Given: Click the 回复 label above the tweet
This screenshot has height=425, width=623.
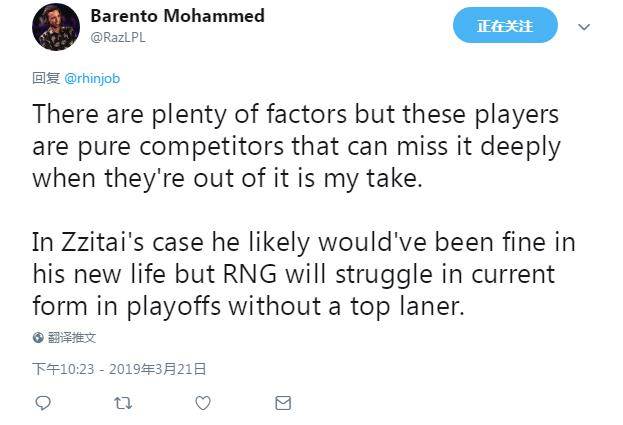Looking at the screenshot, I should (x=46, y=78).
